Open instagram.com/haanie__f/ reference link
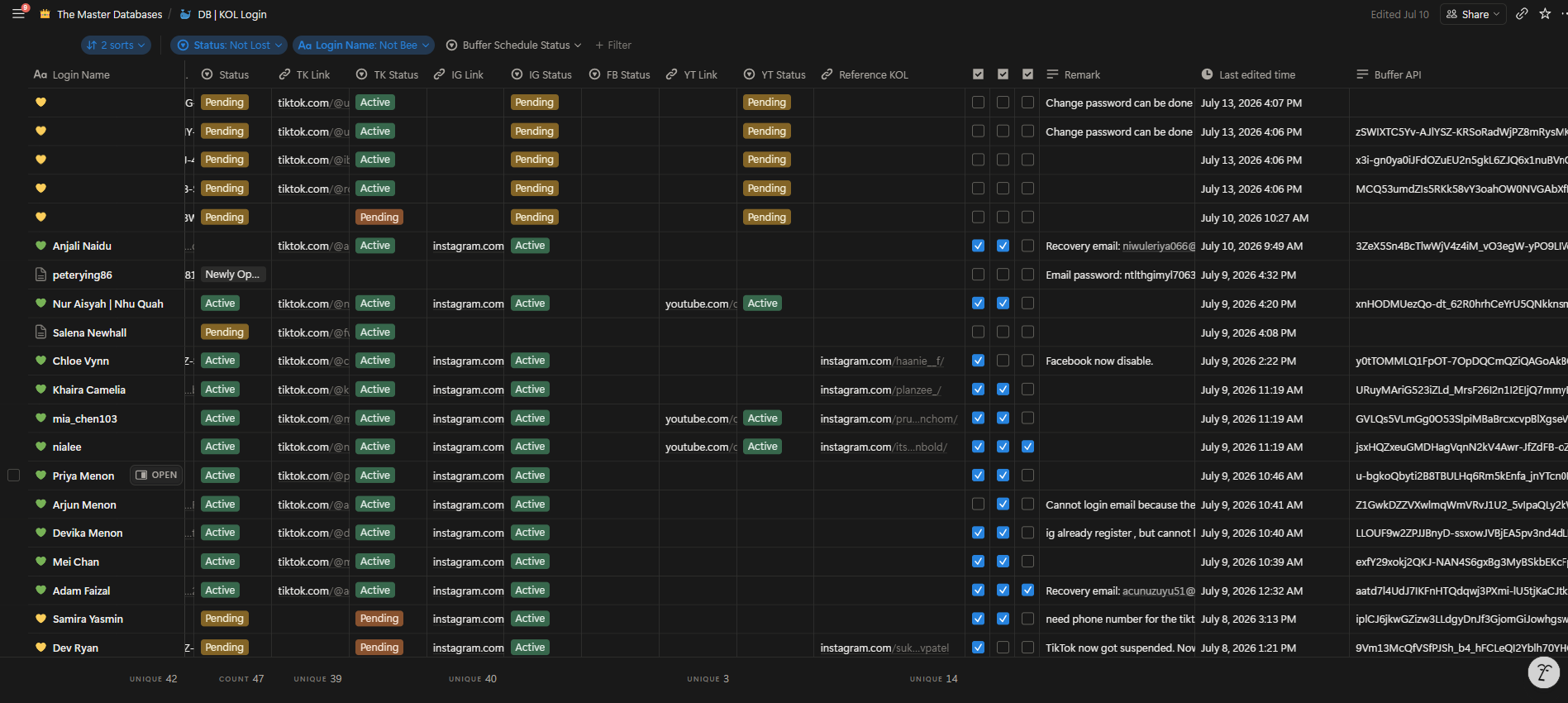The height and width of the screenshot is (703, 1568). point(881,361)
